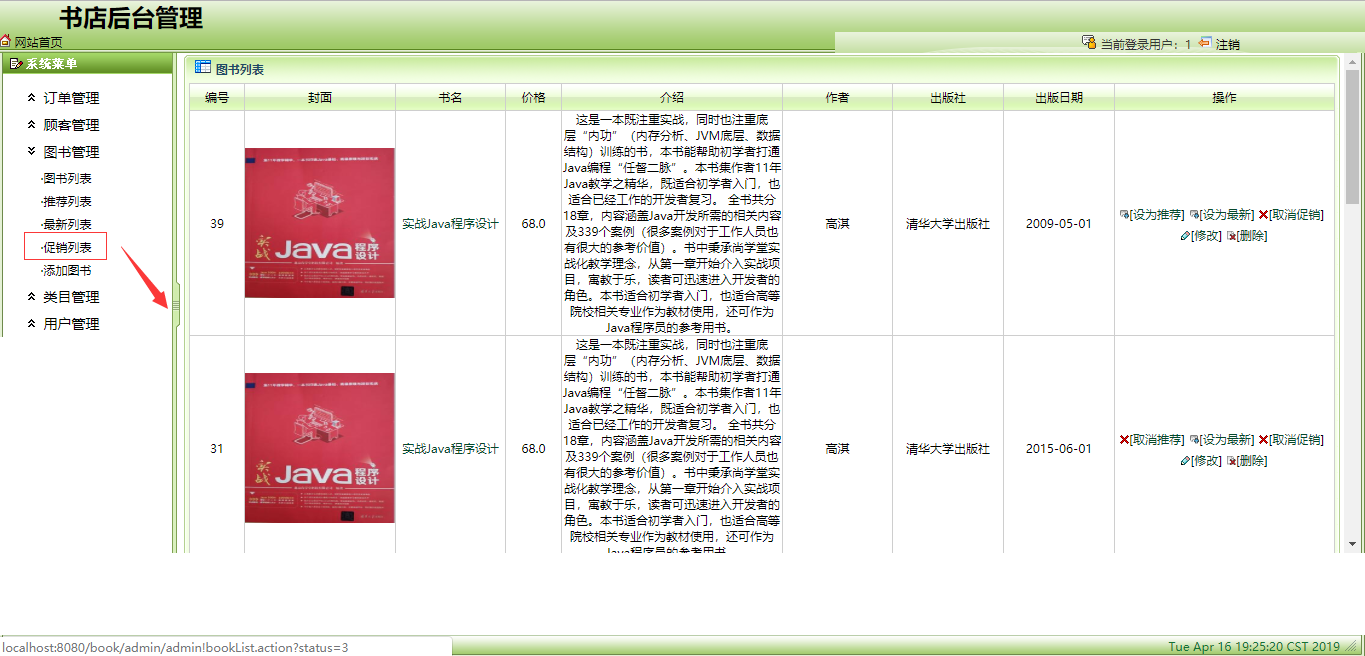Click 清华大学出版社 in row 39
The image size is (1365, 656).
point(948,224)
